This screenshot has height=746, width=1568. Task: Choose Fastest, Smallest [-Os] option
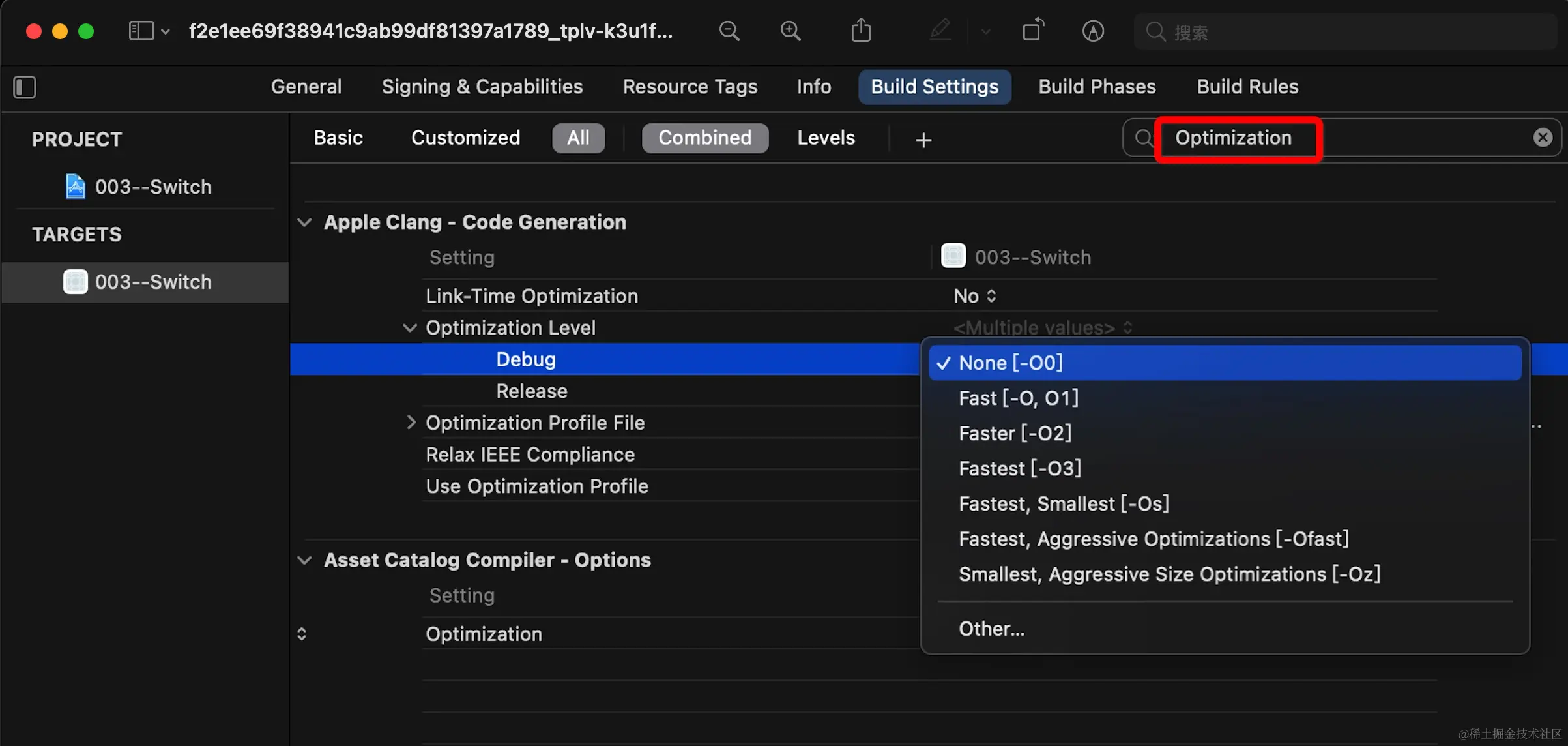(1064, 503)
